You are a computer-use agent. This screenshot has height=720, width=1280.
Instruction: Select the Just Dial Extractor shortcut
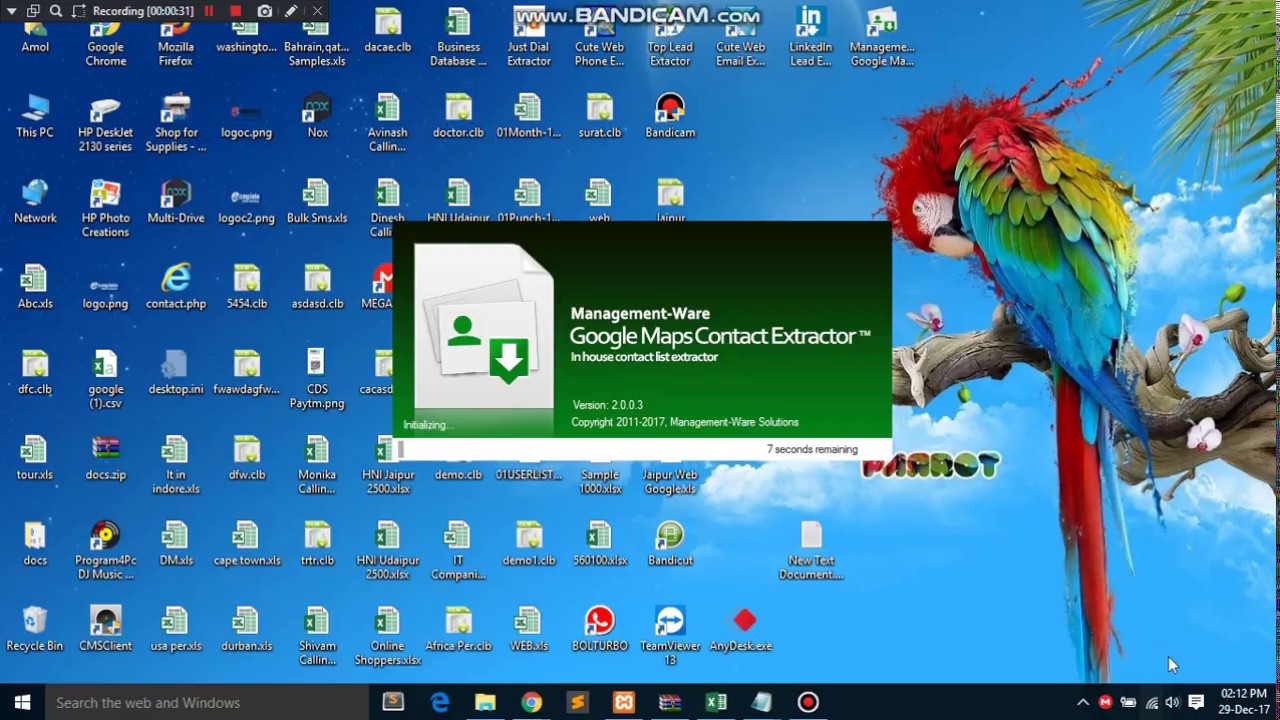click(529, 38)
